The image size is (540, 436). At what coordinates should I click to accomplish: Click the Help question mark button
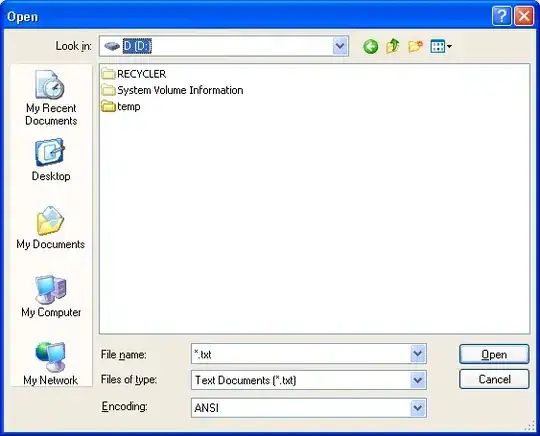tap(501, 16)
